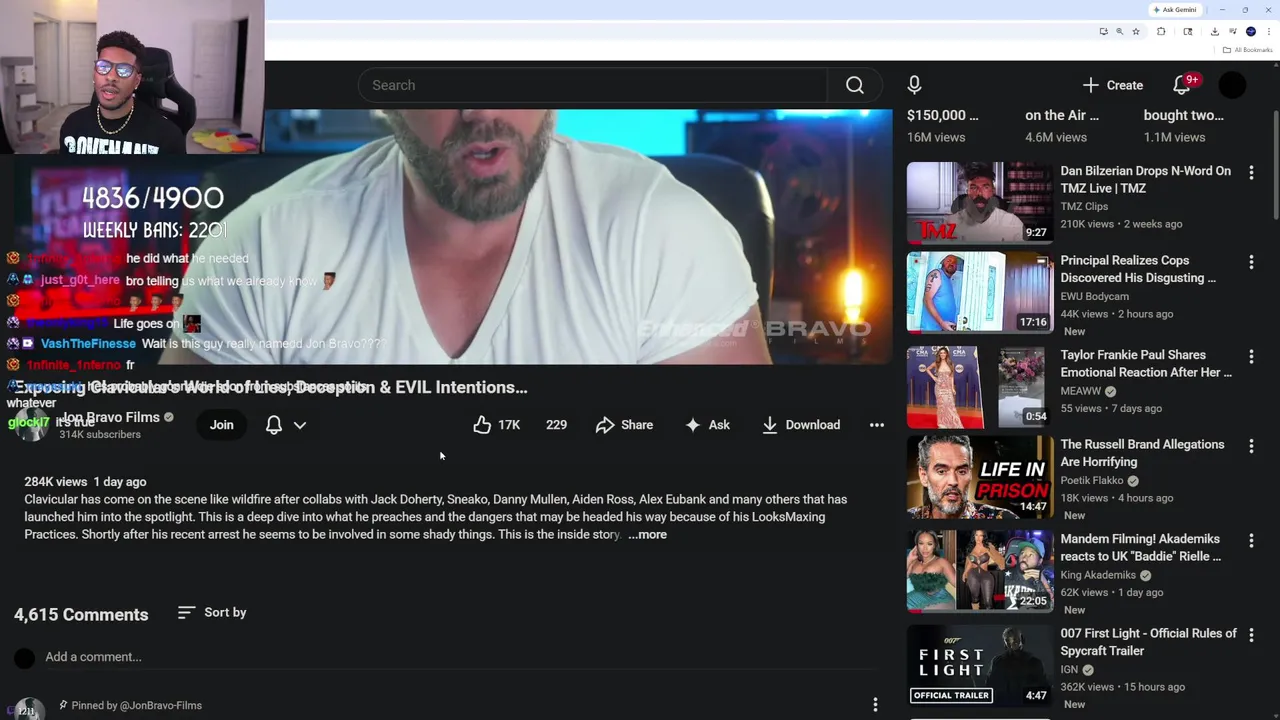The height and width of the screenshot is (720, 1280).
Task: Open Chrome downloads tray icon
Action: (x=1215, y=32)
